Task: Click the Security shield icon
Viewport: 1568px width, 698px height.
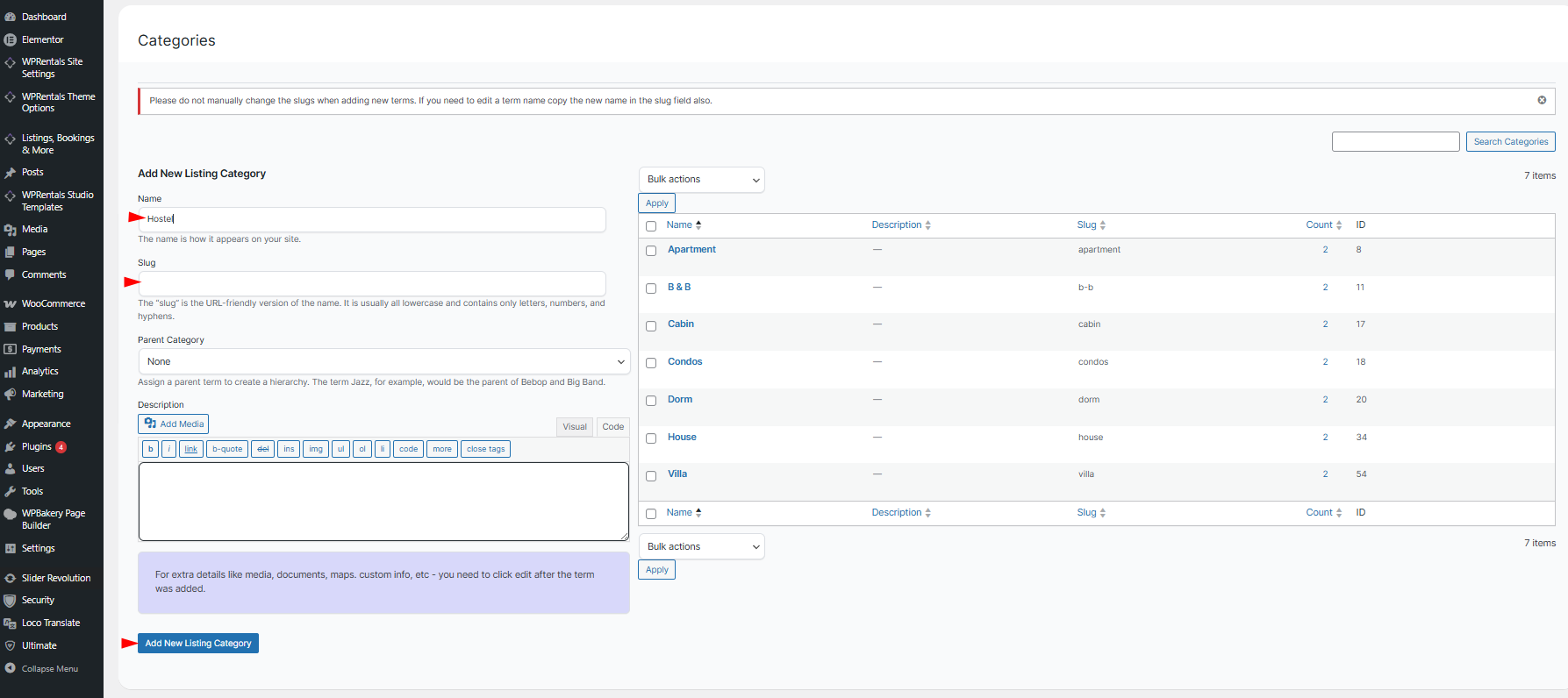Action: point(11,601)
